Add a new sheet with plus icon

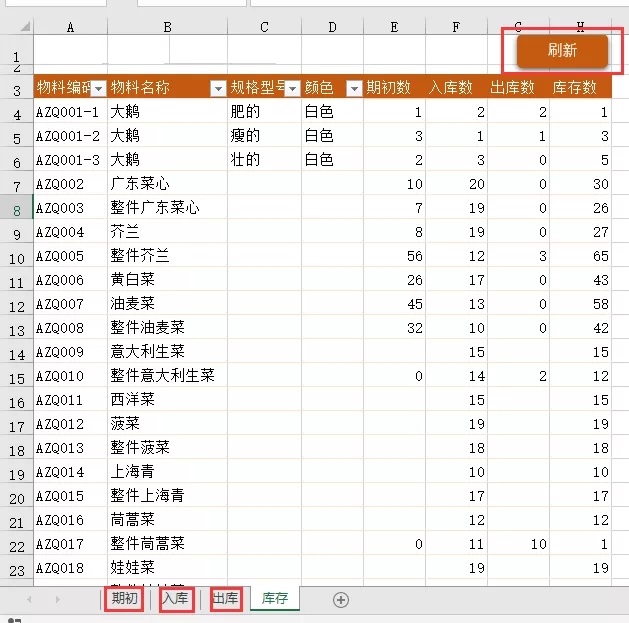341,600
